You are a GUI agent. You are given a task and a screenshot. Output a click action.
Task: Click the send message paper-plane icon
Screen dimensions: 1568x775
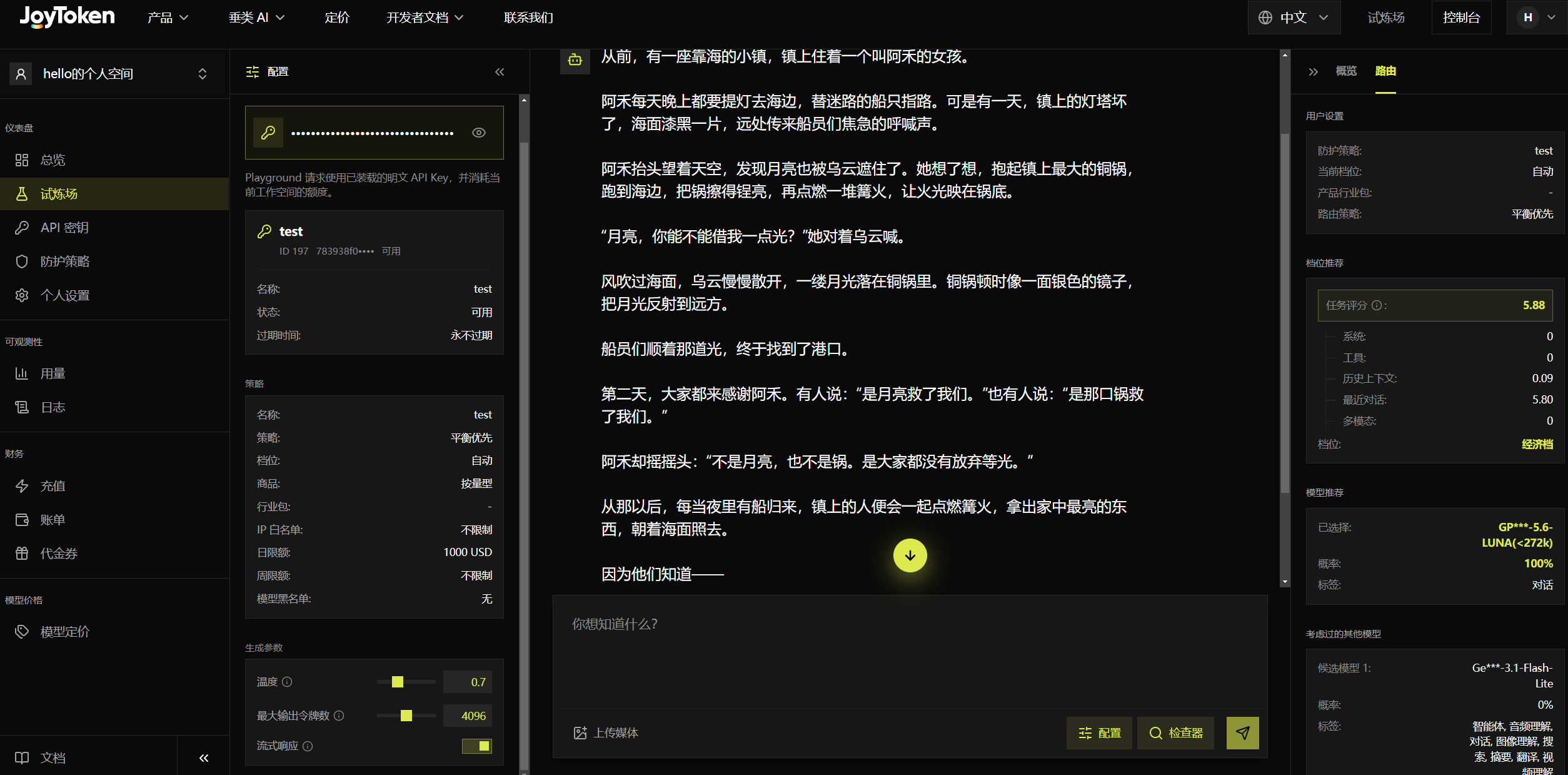(1242, 732)
